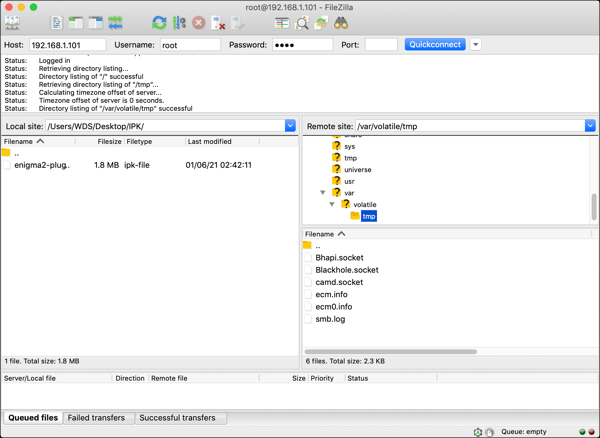The image size is (600, 438).
Task: Toggle the local directory tree view
Action: click(76, 23)
